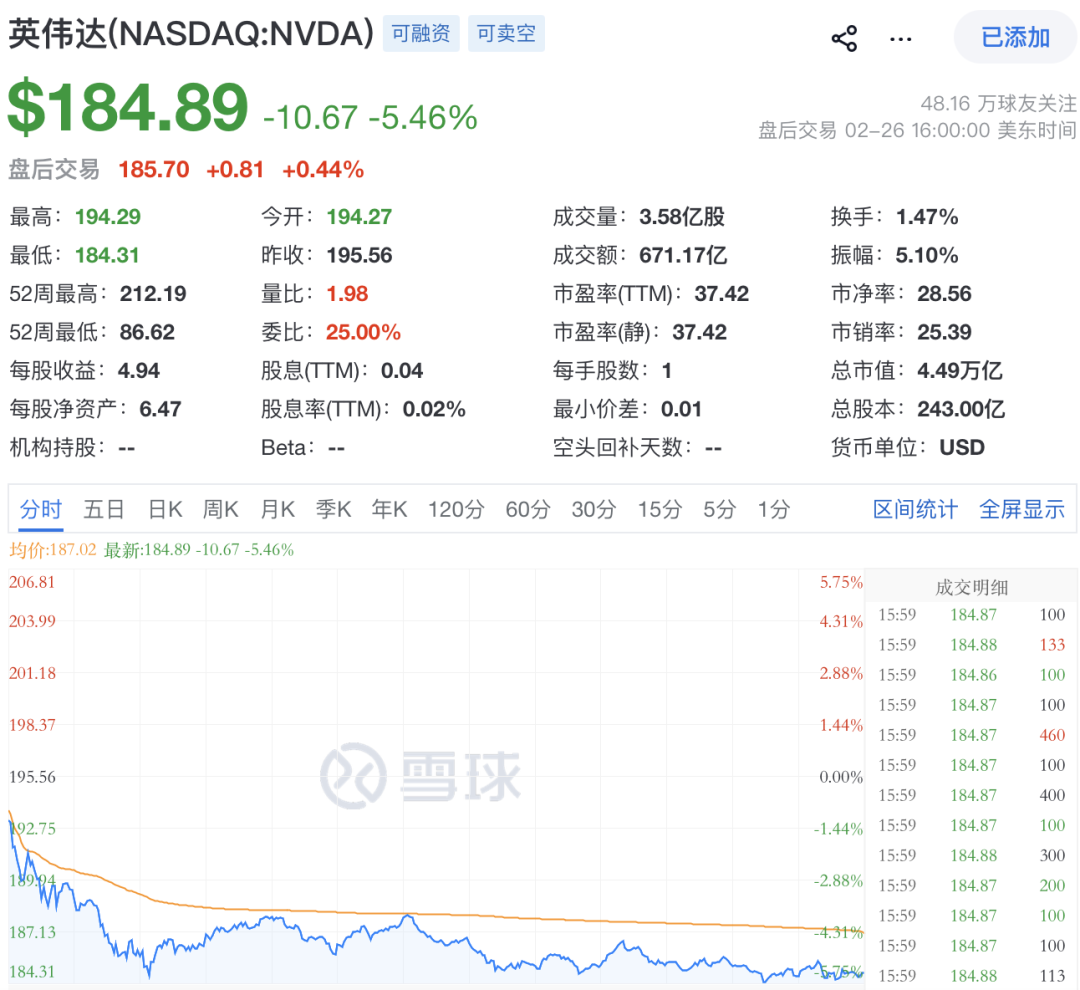The width and height of the screenshot is (1080, 990).
Task: Open the three-dot more options menu
Action: pos(900,39)
